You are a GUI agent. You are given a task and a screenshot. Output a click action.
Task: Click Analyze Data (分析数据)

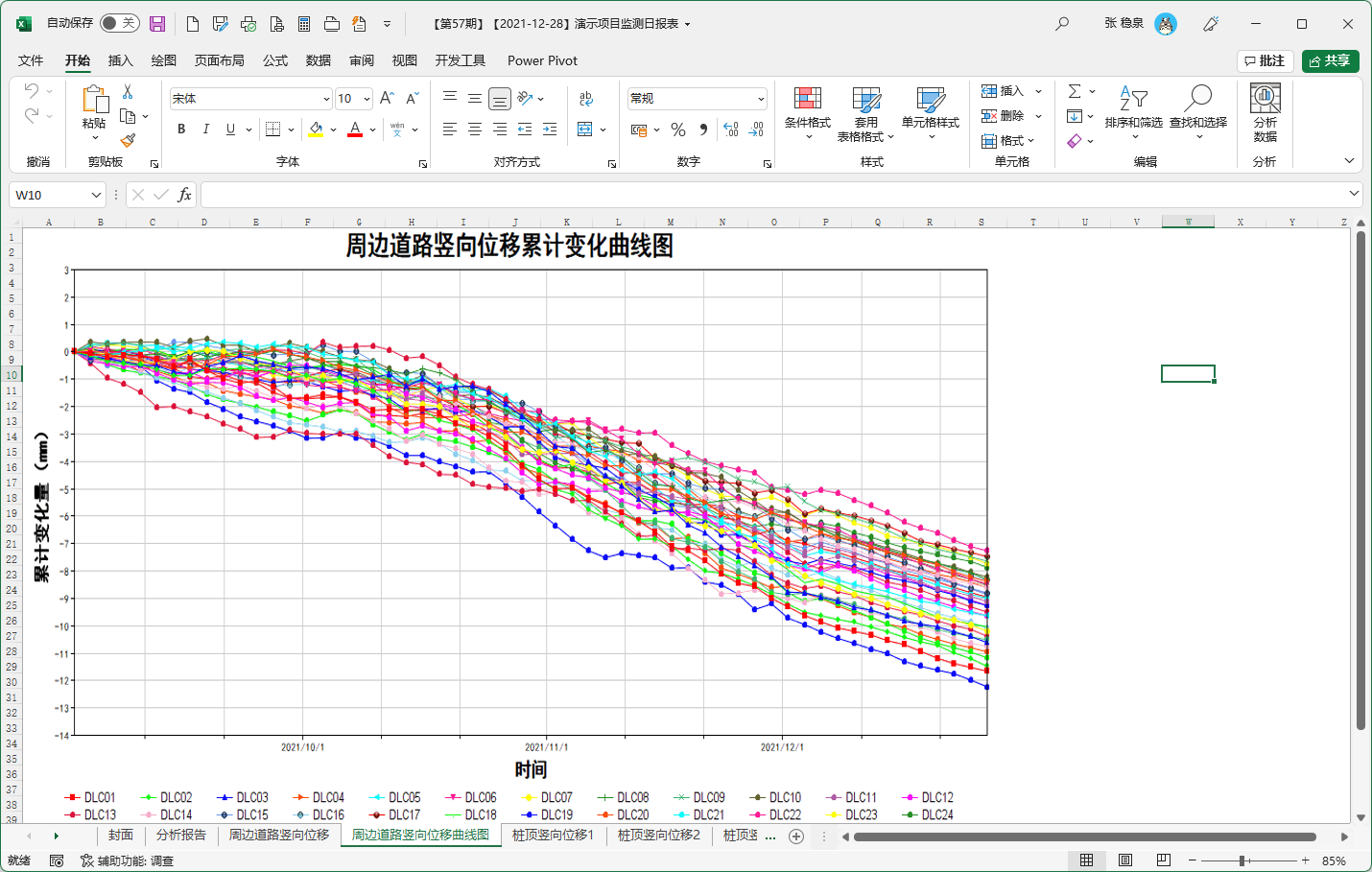[1266, 113]
